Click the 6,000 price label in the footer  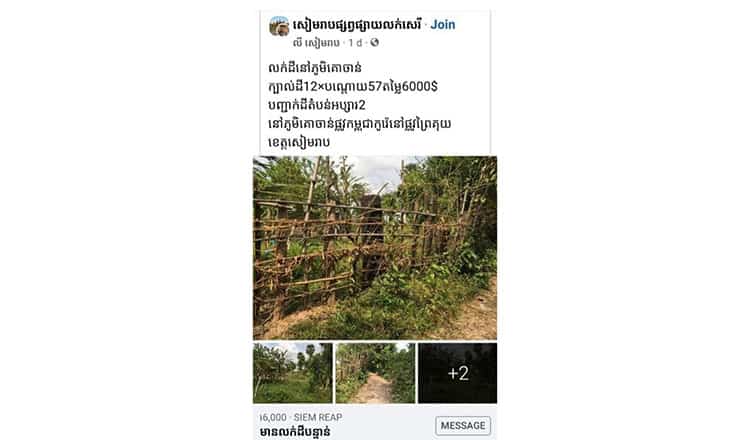(x=273, y=418)
